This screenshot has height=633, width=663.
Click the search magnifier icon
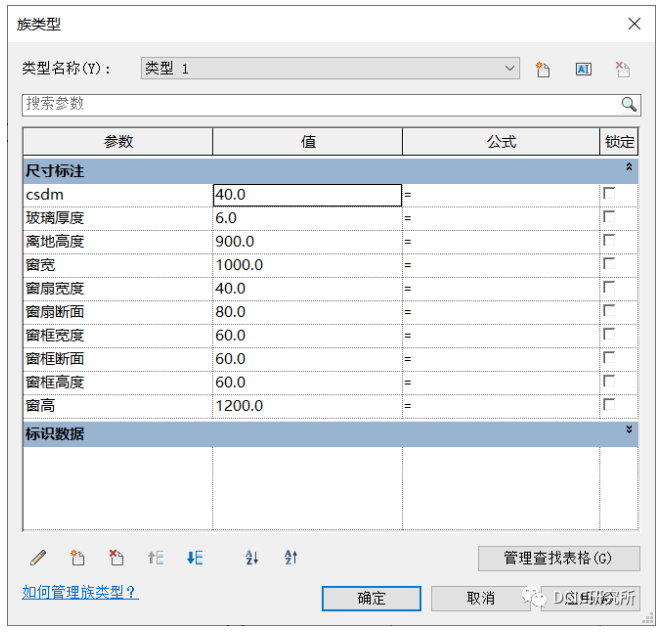629,104
